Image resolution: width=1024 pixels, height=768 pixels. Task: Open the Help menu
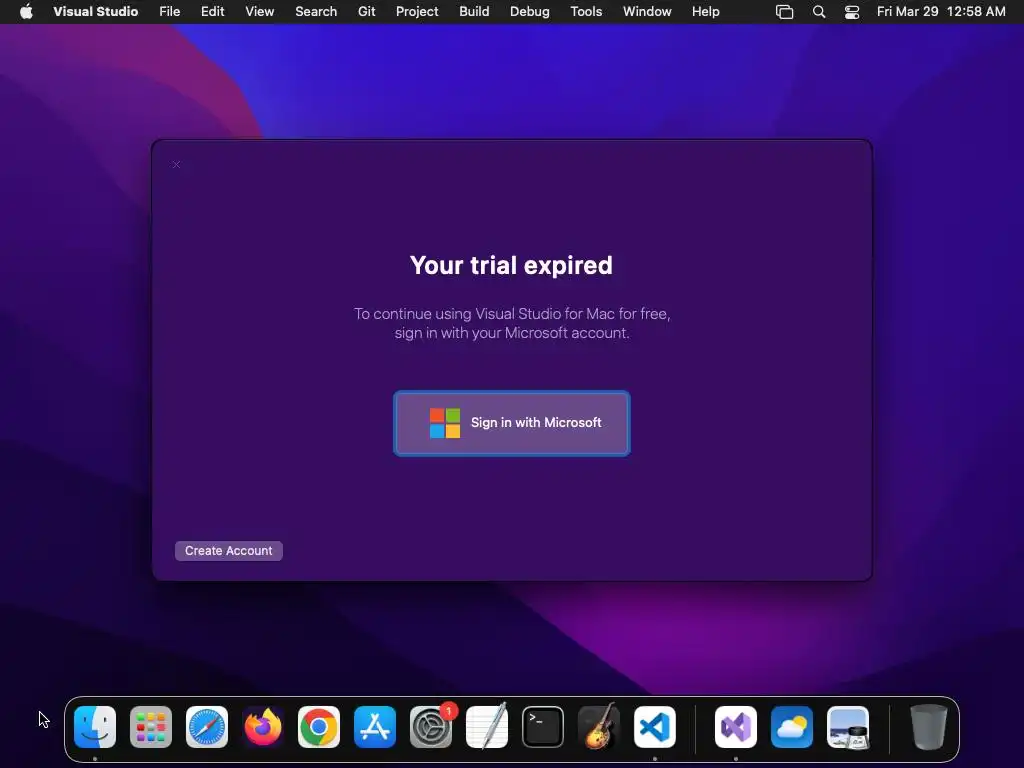point(705,12)
